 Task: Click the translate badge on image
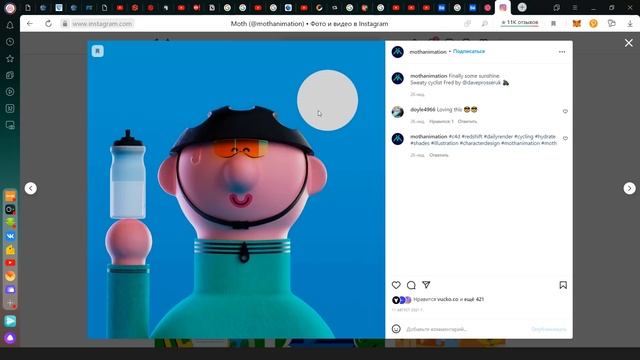click(x=98, y=51)
